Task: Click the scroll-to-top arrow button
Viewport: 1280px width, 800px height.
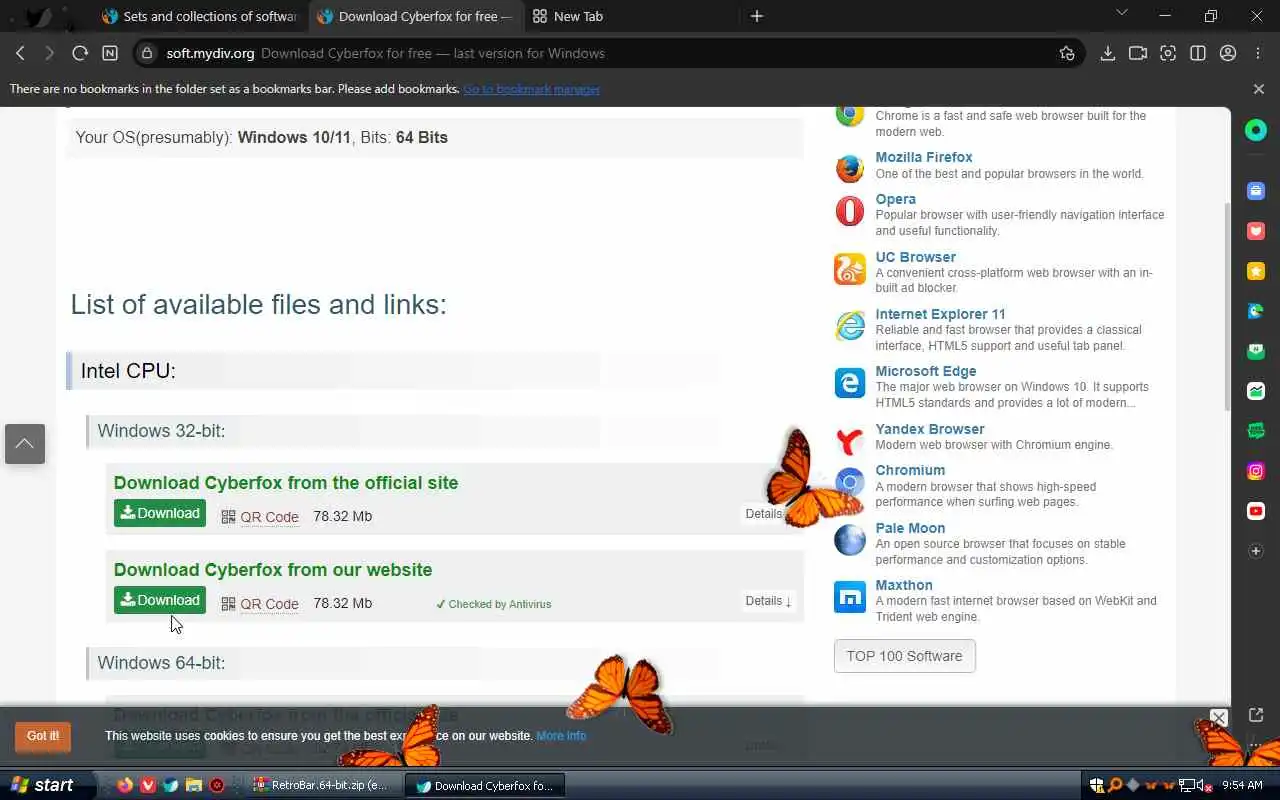Action: (x=25, y=443)
